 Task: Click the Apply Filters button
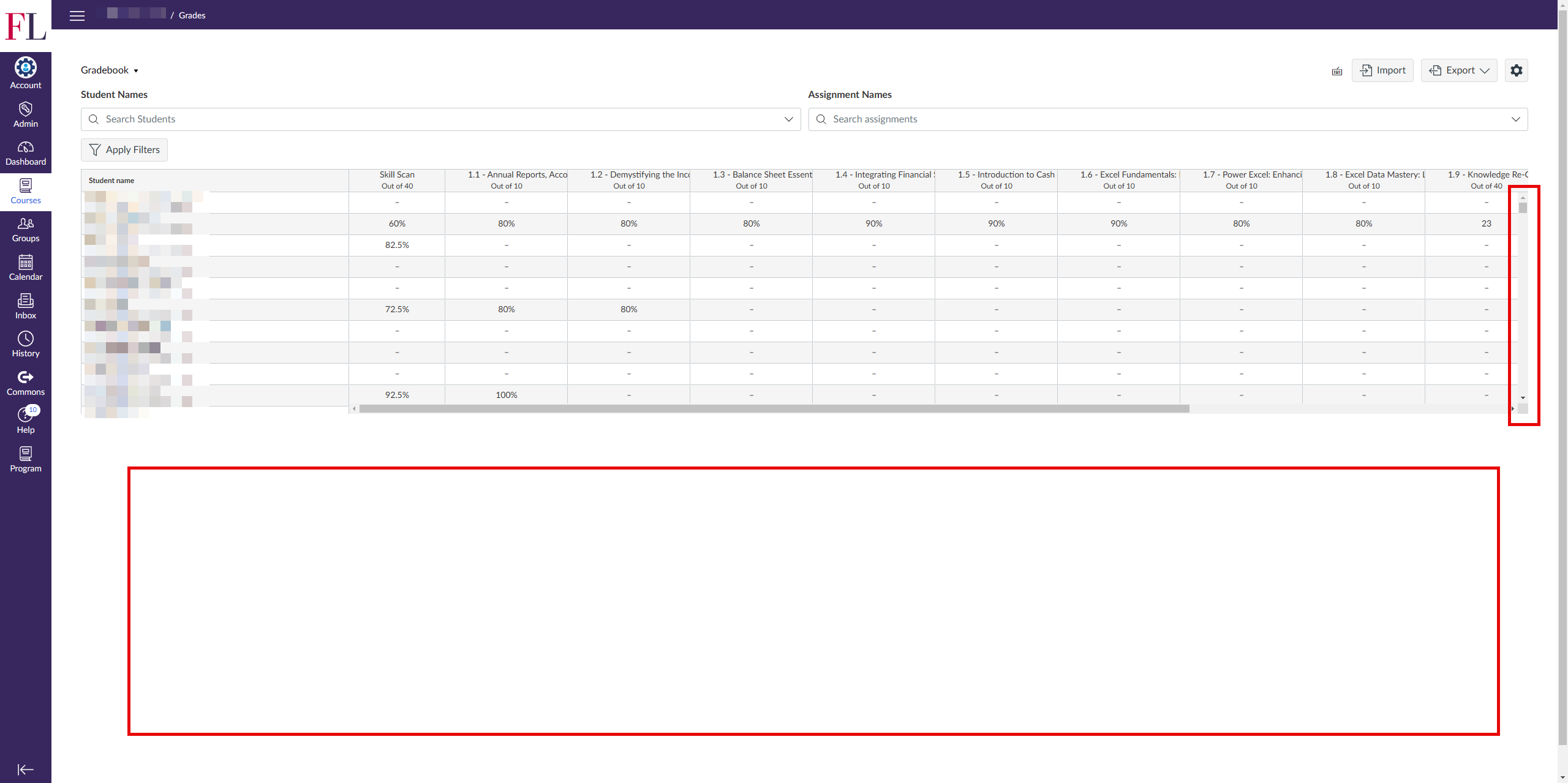(124, 150)
